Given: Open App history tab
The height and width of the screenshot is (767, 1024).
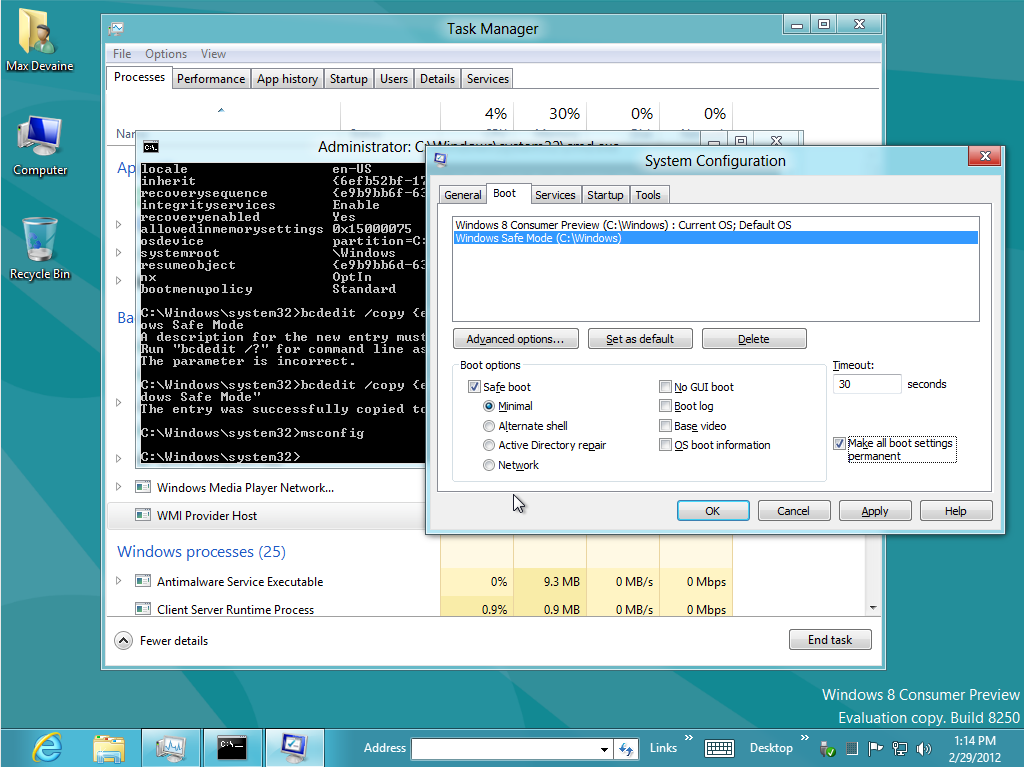Looking at the screenshot, I should [287, 79].
